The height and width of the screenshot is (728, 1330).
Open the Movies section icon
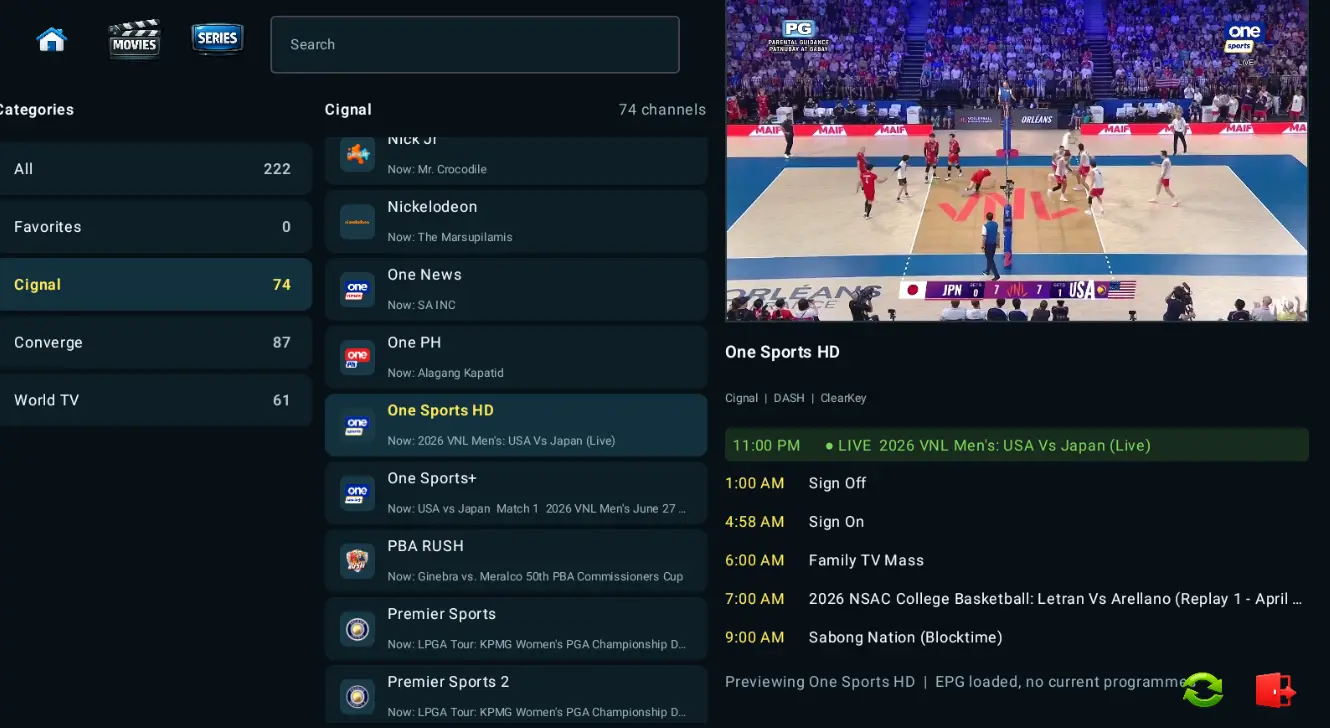(x=134, y=40)
